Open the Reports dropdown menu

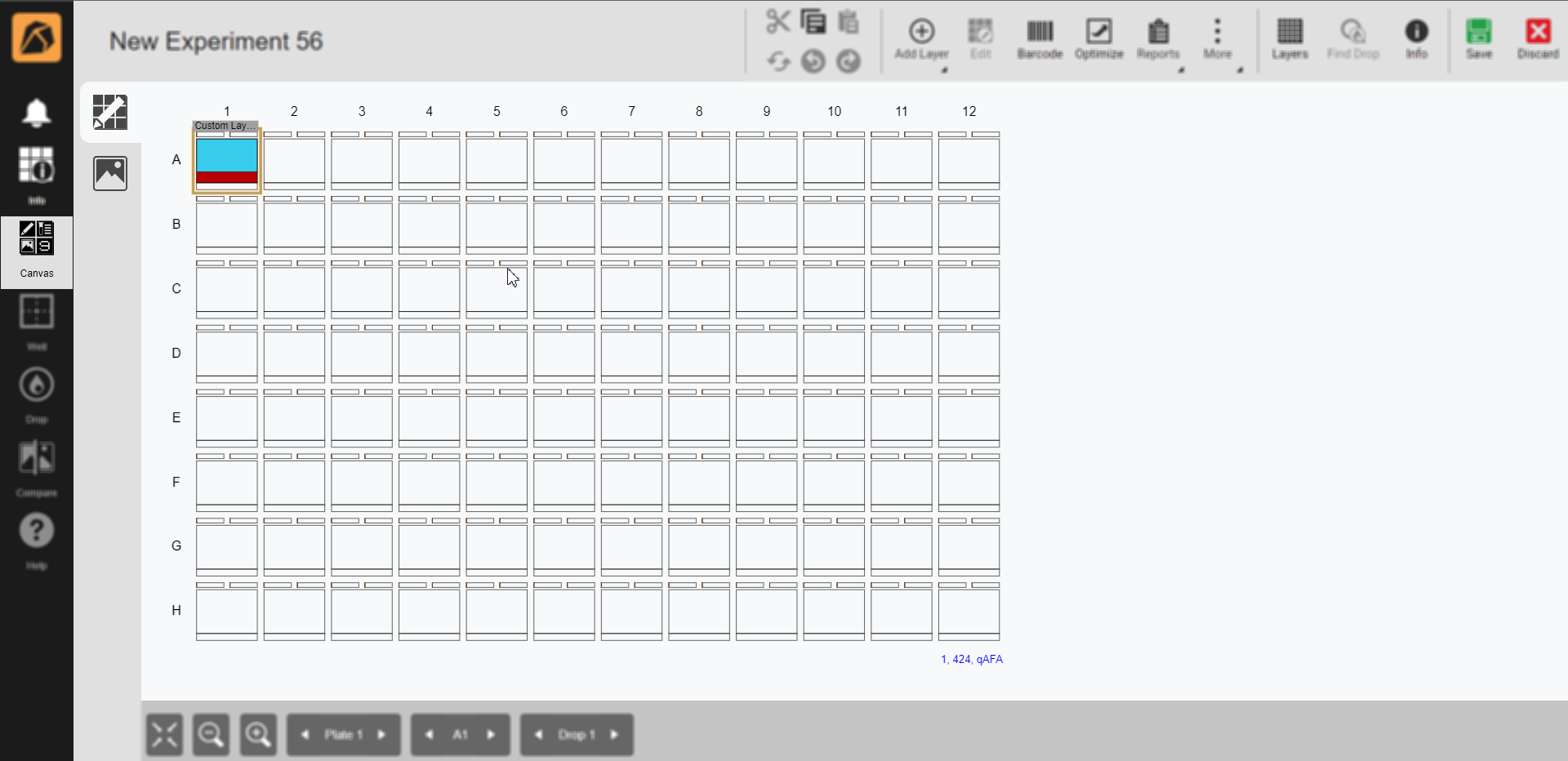(x=1181, y=70)
